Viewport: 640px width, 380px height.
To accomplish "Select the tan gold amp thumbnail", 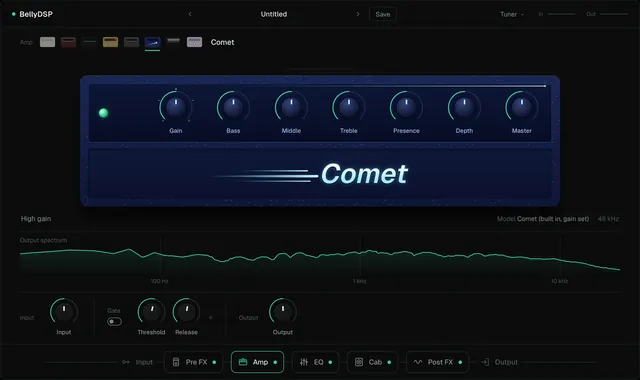I will click(x=111, y=42).
